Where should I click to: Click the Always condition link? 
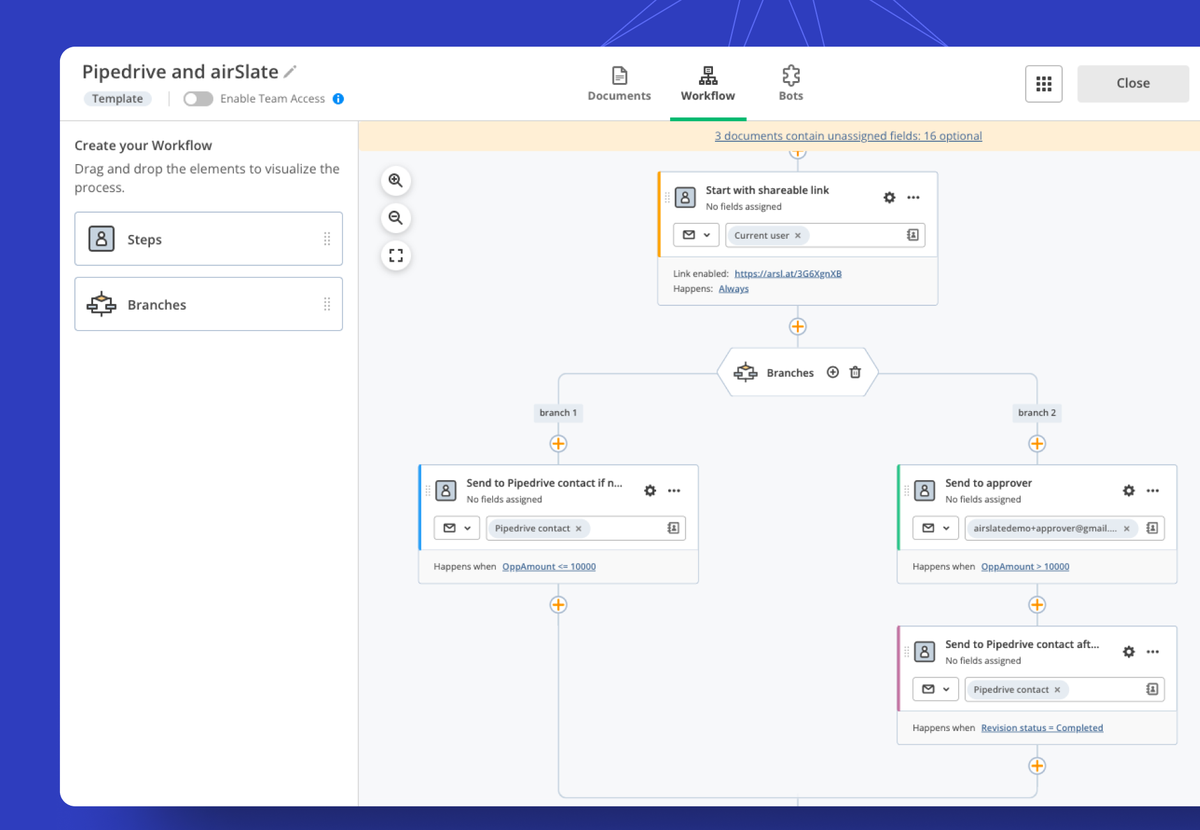pyautogui.click(x=734, y=289)
